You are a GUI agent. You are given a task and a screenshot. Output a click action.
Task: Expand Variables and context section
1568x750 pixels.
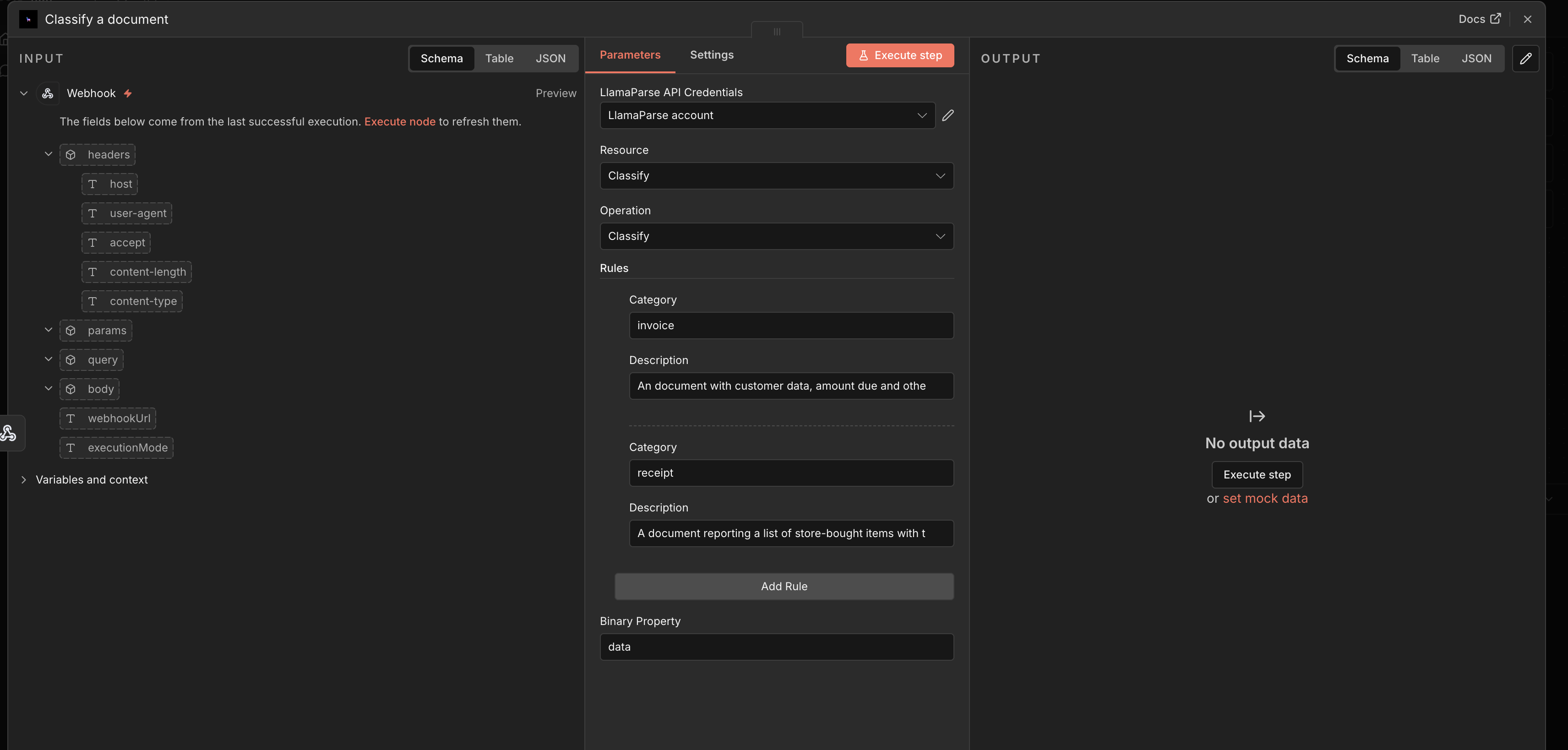point(24,480)
